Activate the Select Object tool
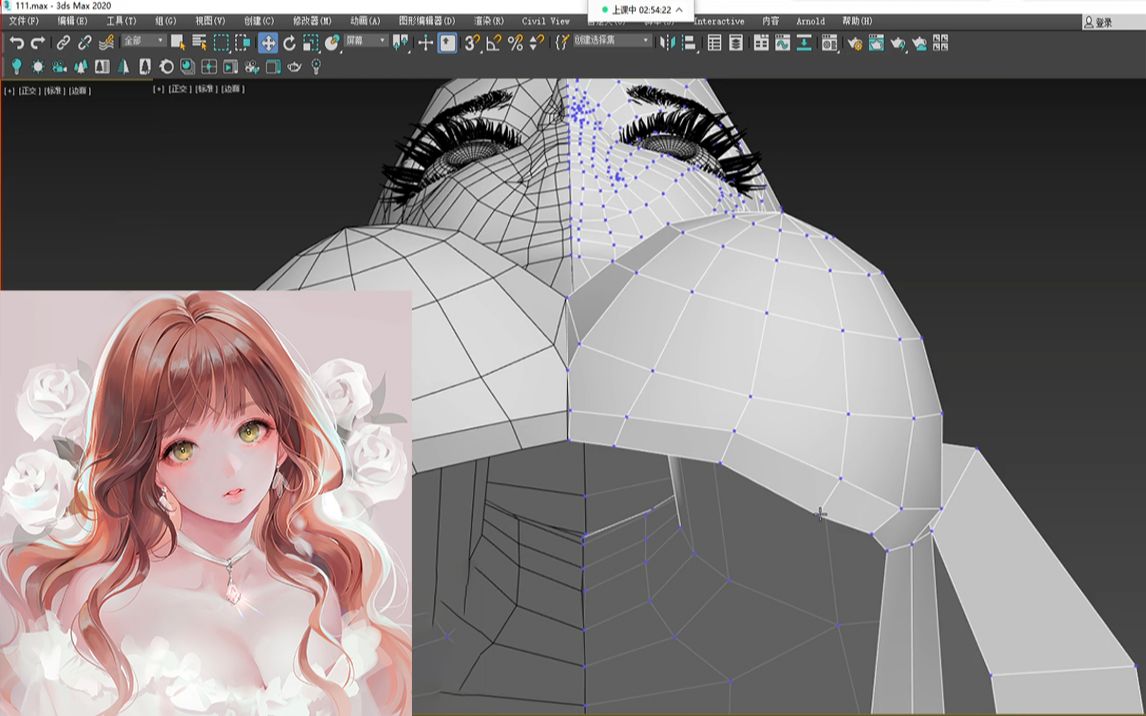The image size is (1146, 716). coord(178,43)
